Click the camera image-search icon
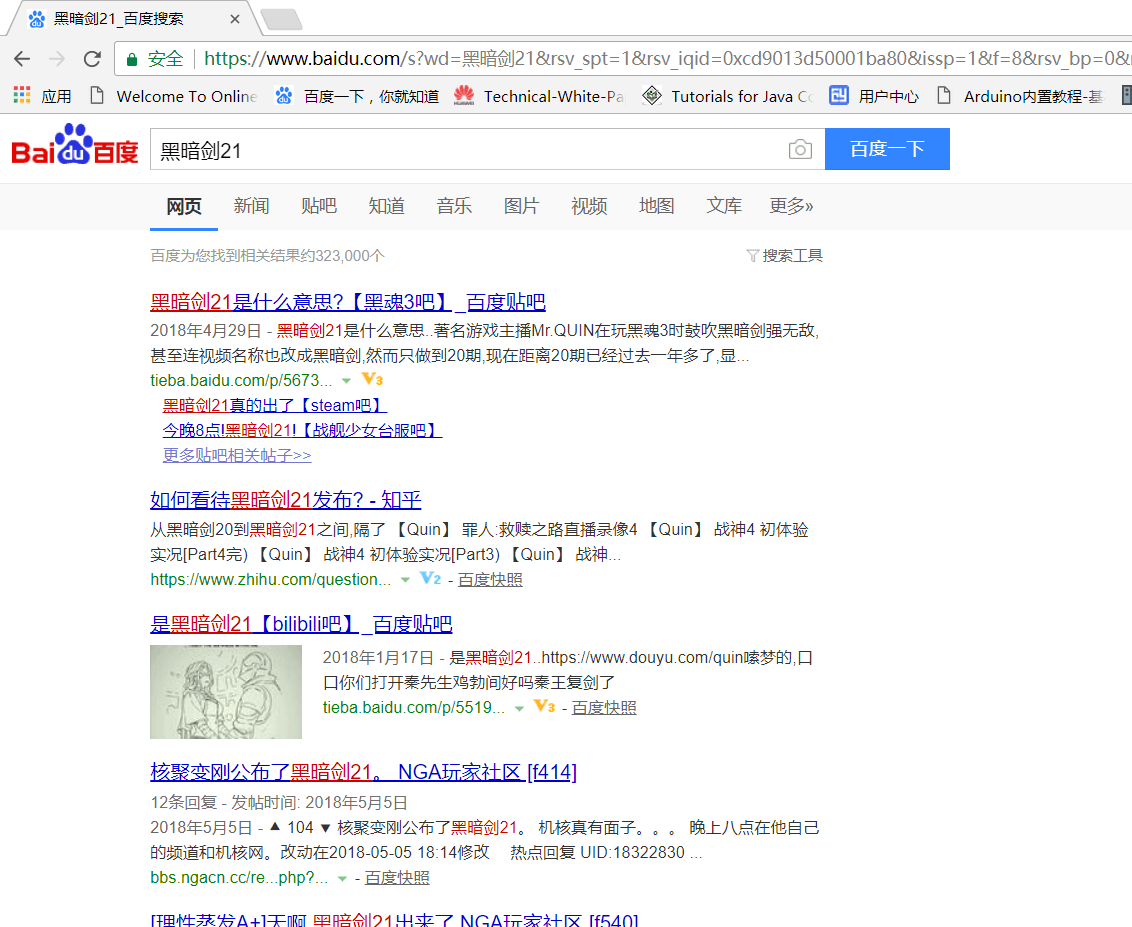The width and height of the screenshot is (1132, 927). click(x=800, y=149)
